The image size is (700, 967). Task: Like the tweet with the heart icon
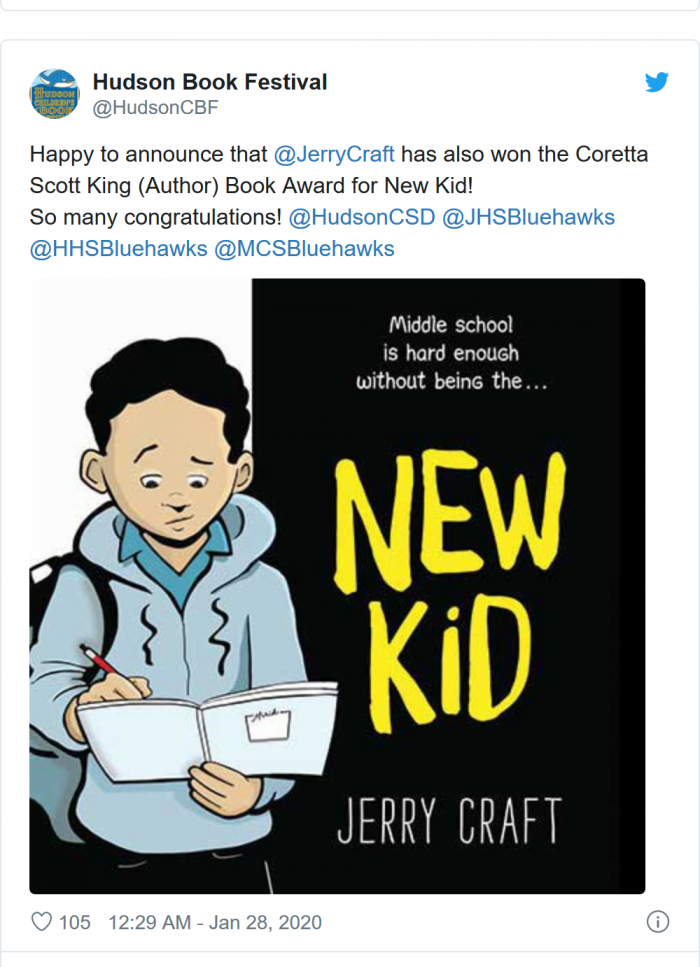click(x=41, y=922)
